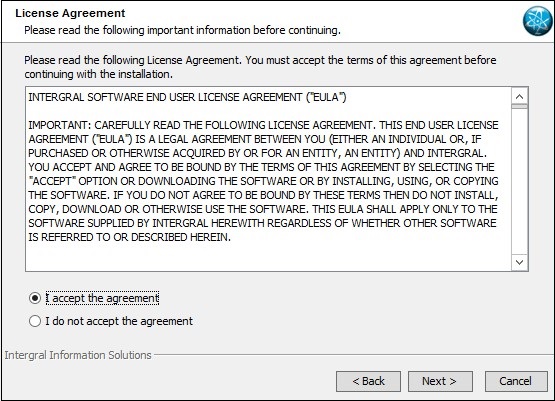Click the scroll up arrow of license text

pyautogui.click(x=519, y=97)
